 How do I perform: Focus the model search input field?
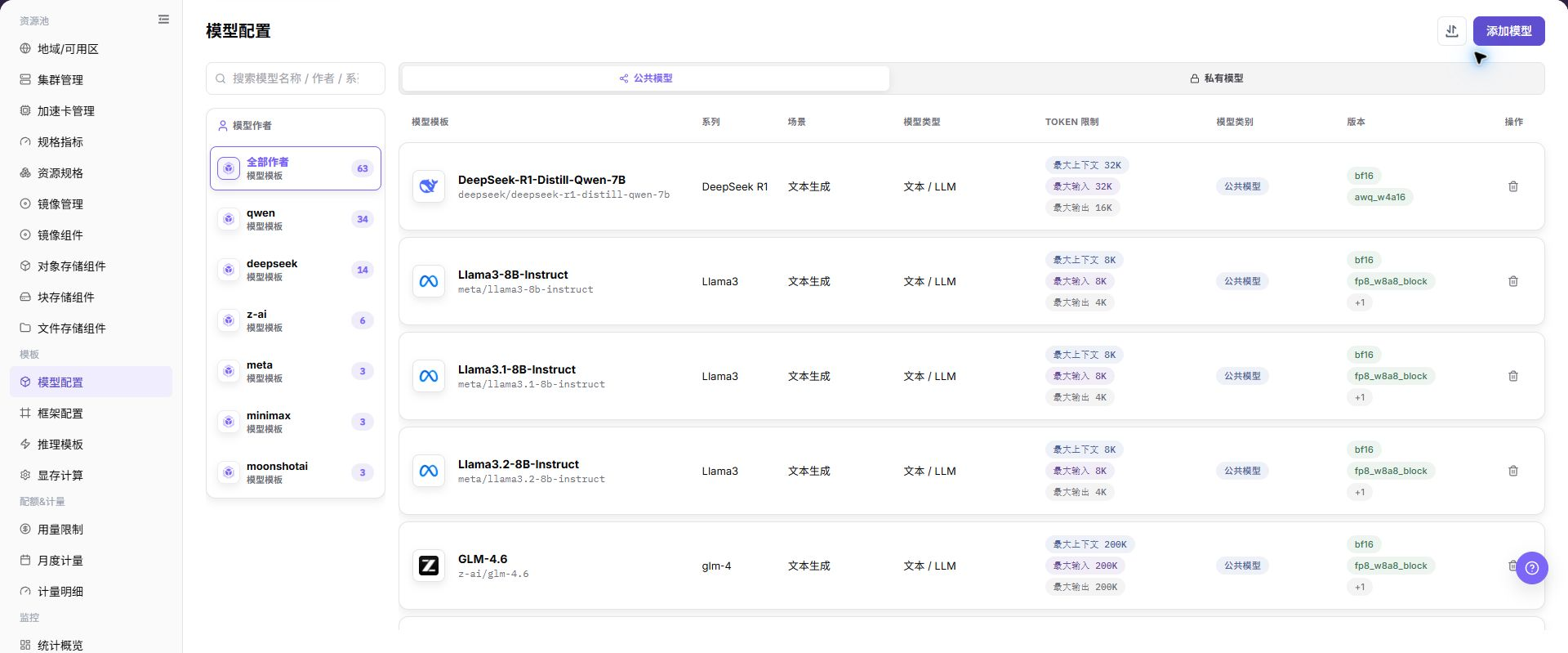pos(296,78)
